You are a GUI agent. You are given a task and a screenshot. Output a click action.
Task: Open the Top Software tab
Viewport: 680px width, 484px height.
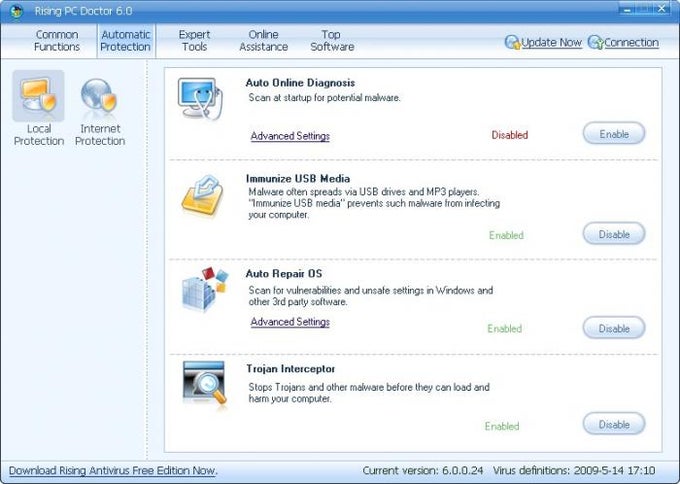click(x=332, y=40)
